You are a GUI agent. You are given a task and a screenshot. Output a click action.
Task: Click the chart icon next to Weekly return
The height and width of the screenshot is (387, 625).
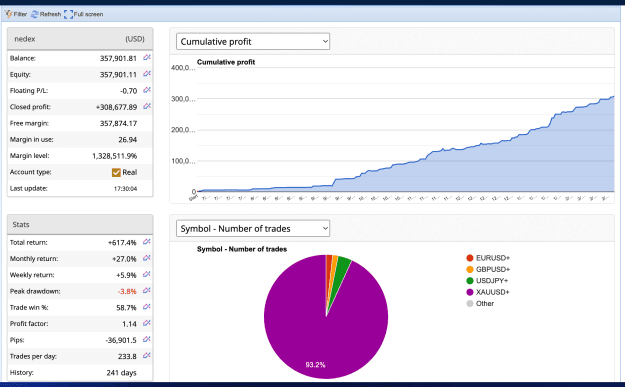pyautogui.click(x=147, y=275)
